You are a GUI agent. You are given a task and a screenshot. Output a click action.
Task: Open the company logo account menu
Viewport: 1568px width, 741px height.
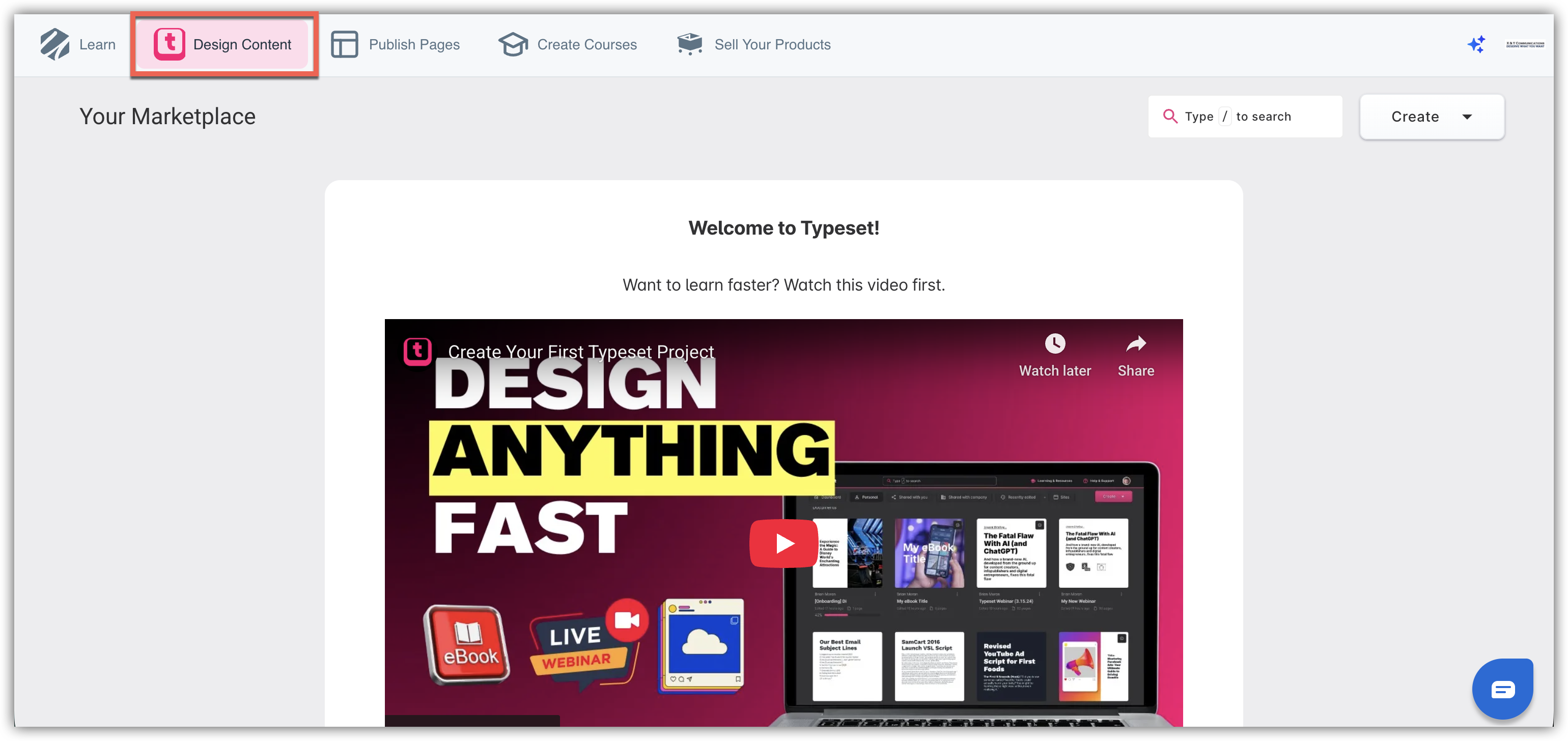click(x=1525, y=44)
